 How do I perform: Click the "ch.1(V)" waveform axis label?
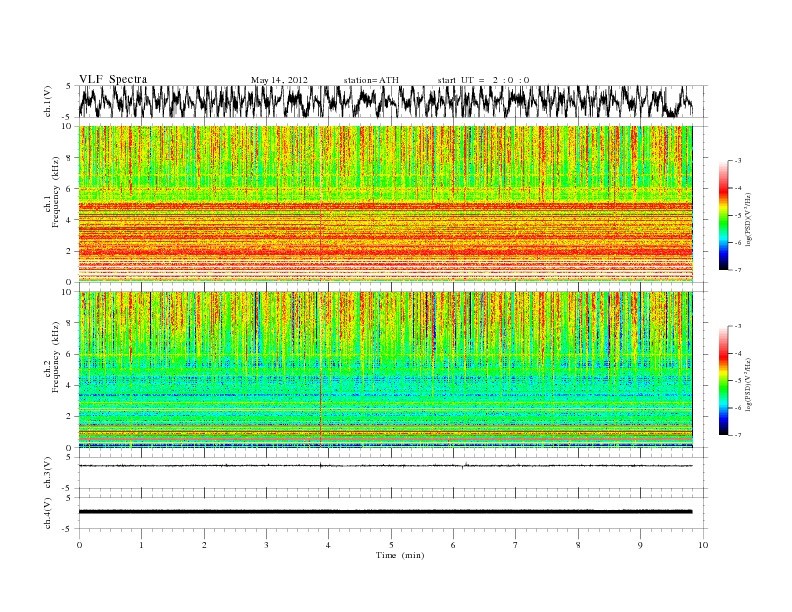48,101
